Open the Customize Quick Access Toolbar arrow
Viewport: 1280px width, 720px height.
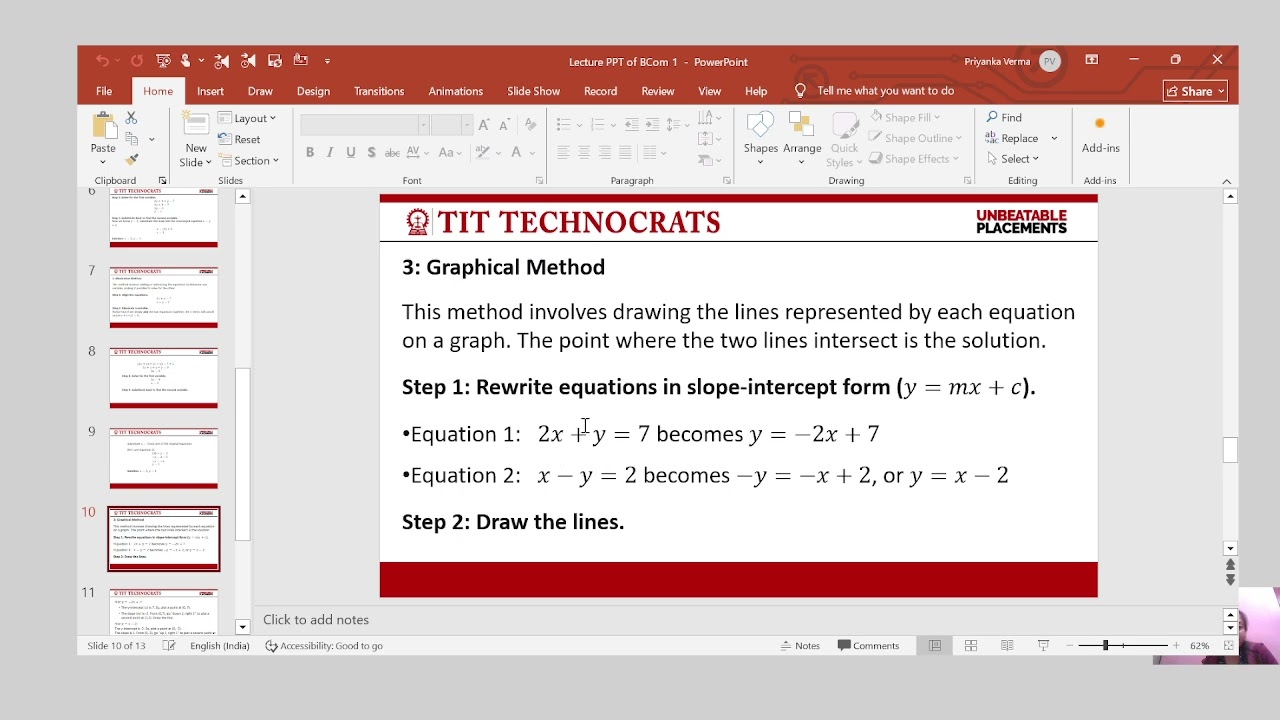click(327, 61)
